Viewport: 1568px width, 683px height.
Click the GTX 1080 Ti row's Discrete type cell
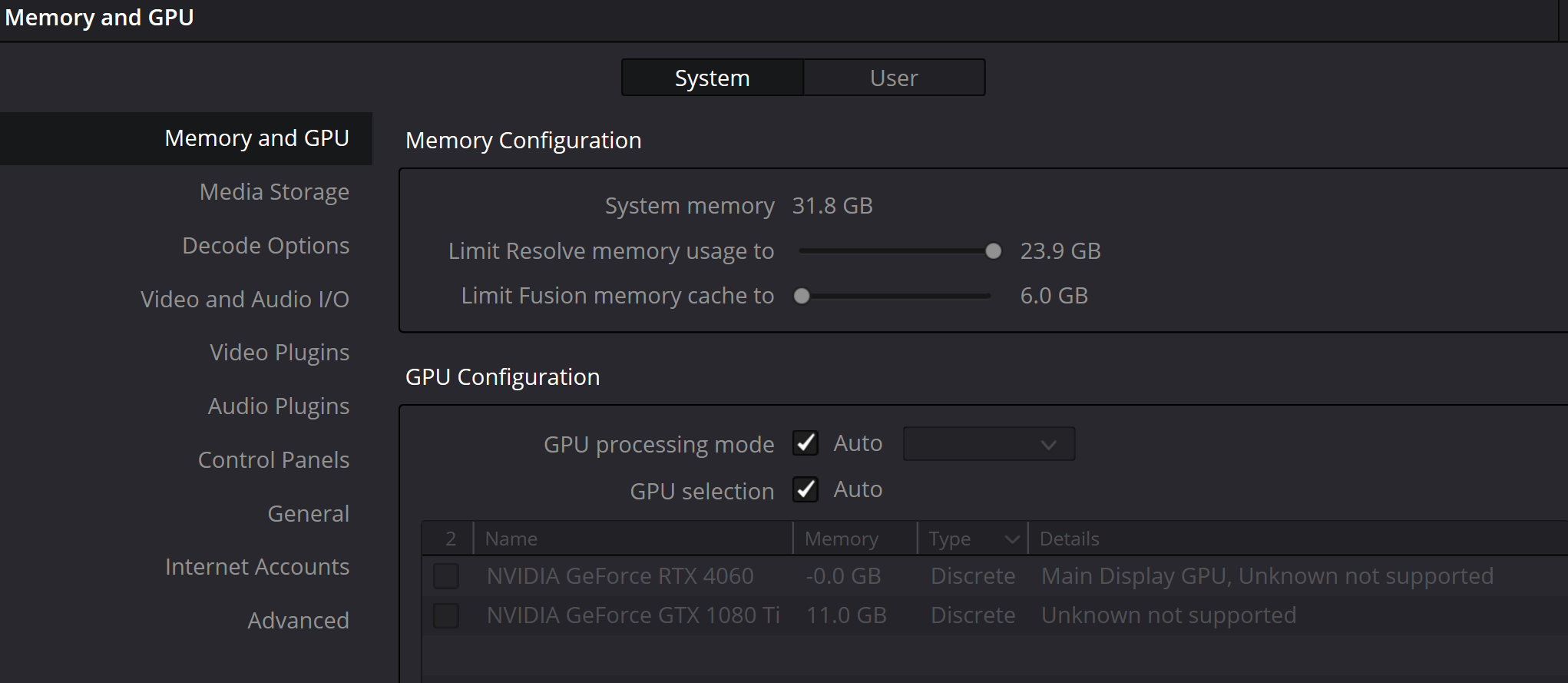(x=973, y=615)
